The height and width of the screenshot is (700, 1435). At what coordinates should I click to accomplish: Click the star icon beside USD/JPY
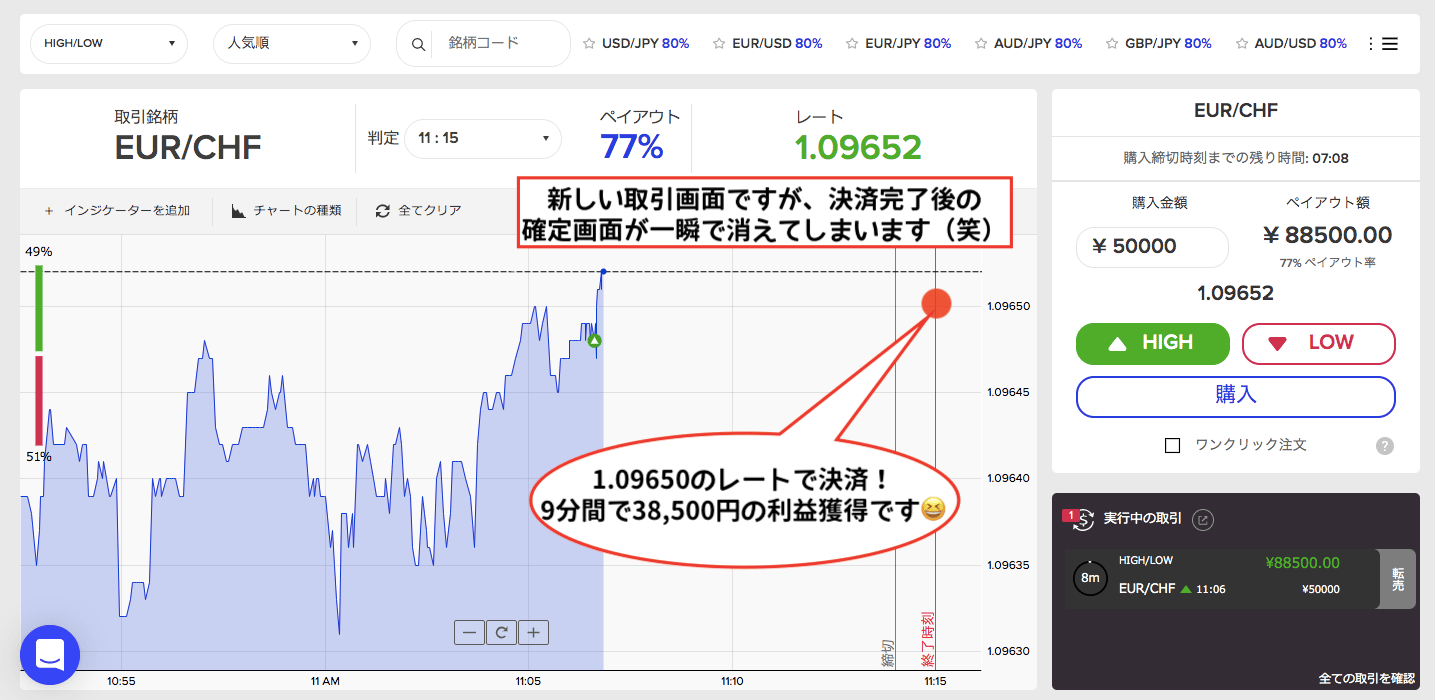coord(589,44)
